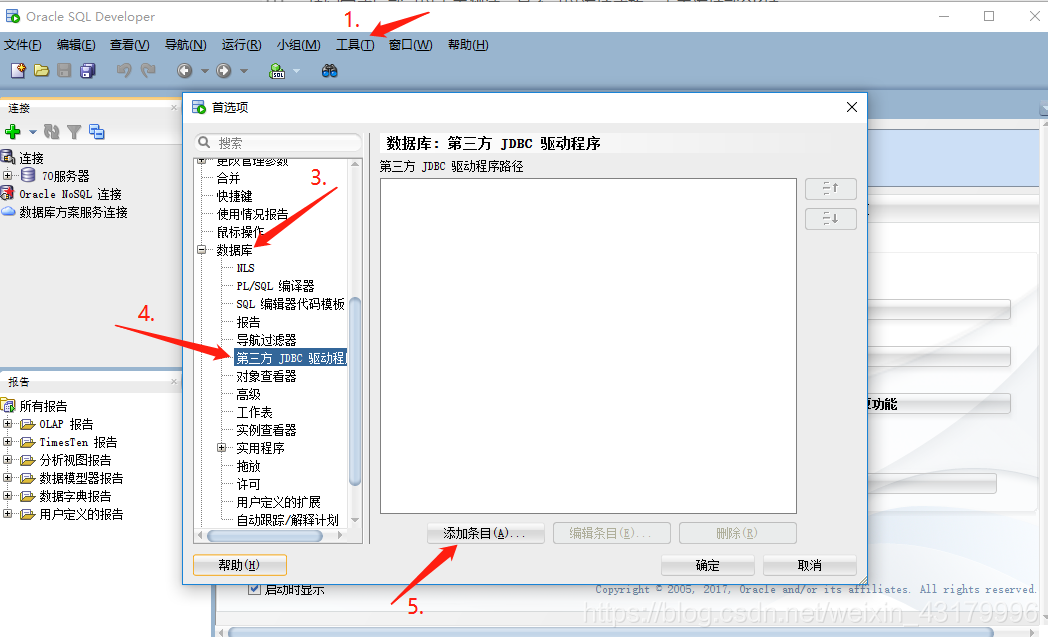Click the filter funnel icon in connections
The image size is (1048, 637).
pyautogui.click(x=74, y=132)
